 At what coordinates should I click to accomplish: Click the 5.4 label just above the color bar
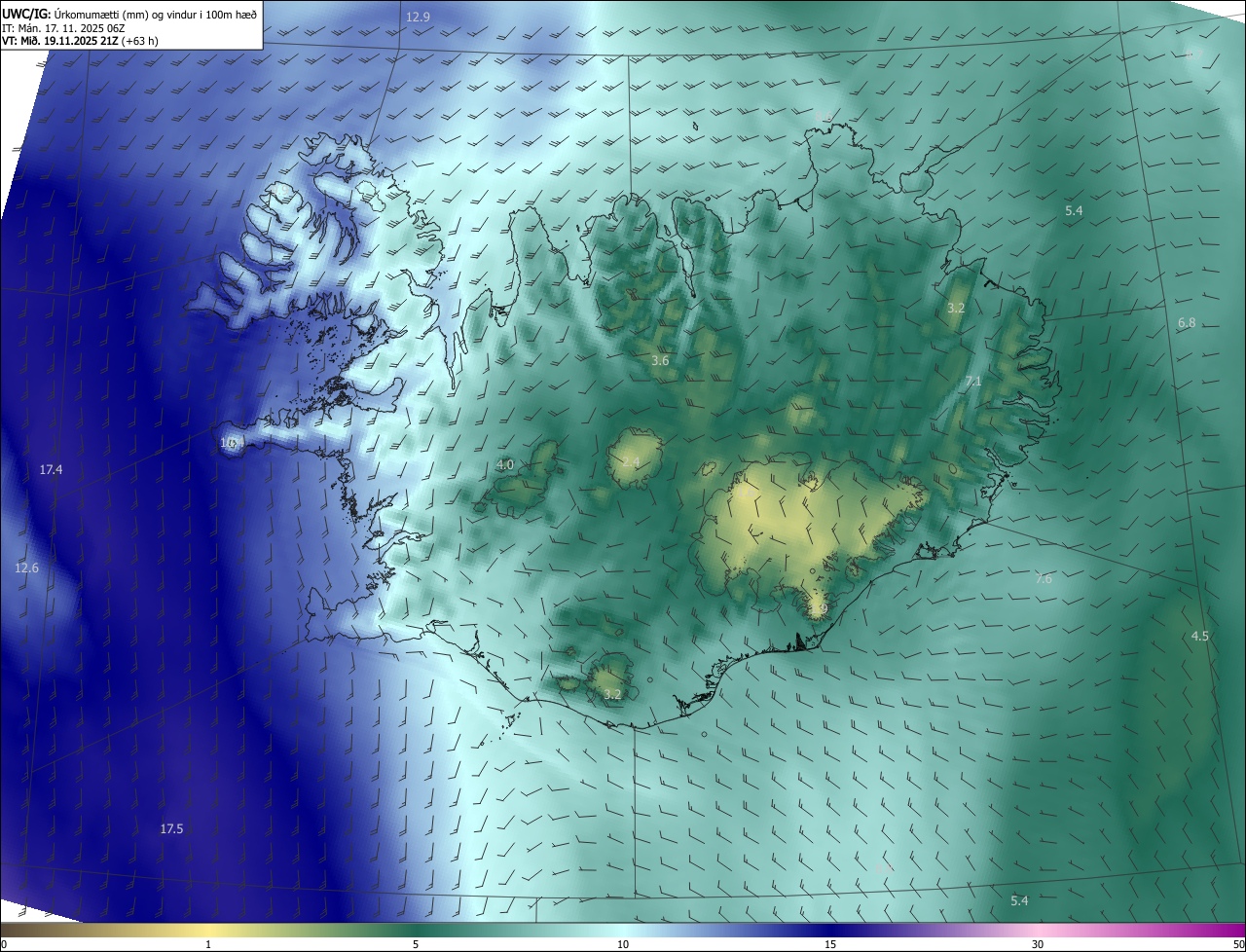coord(1019,900)
